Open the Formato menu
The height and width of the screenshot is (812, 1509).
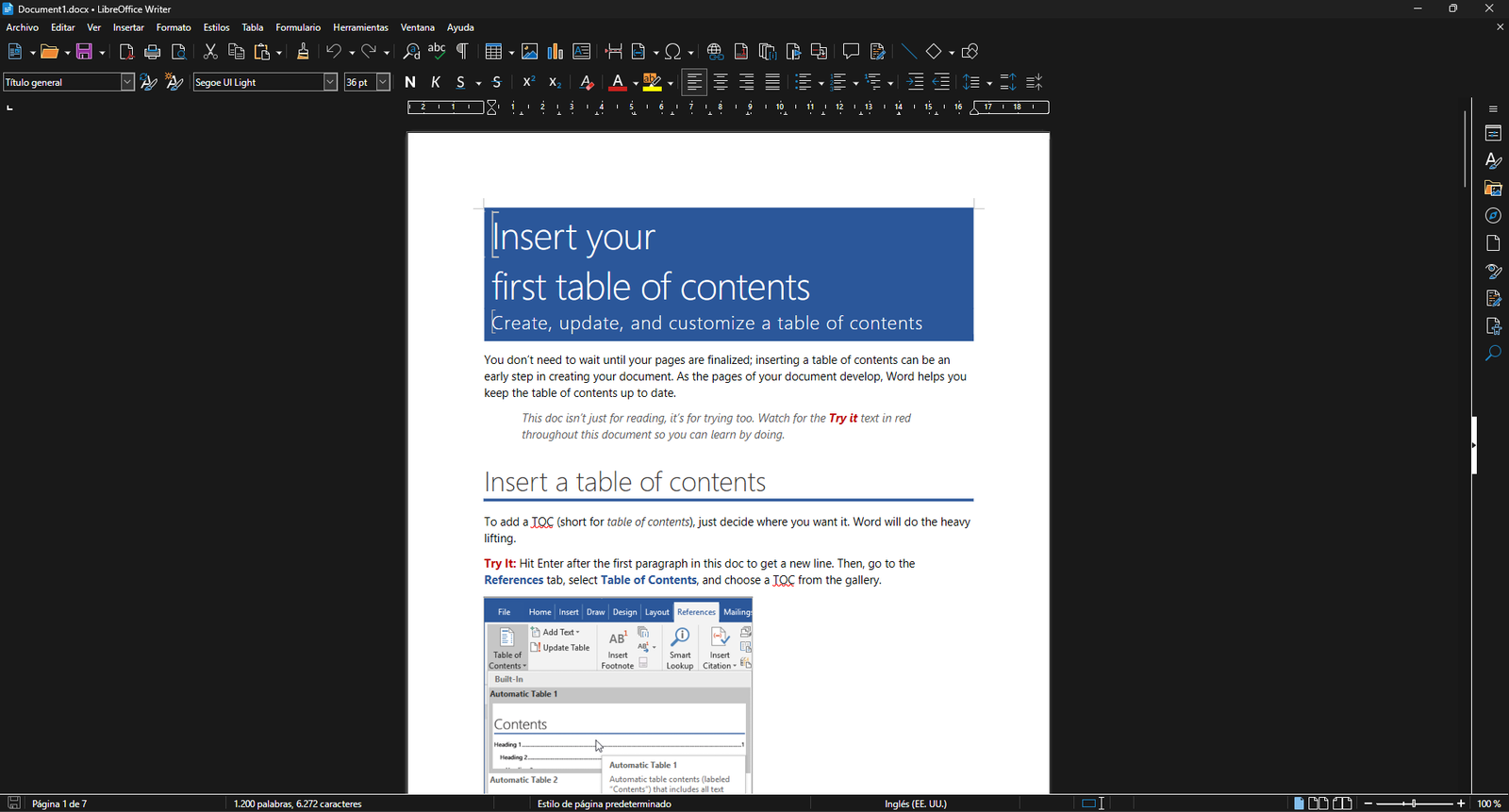click(174, 27)
